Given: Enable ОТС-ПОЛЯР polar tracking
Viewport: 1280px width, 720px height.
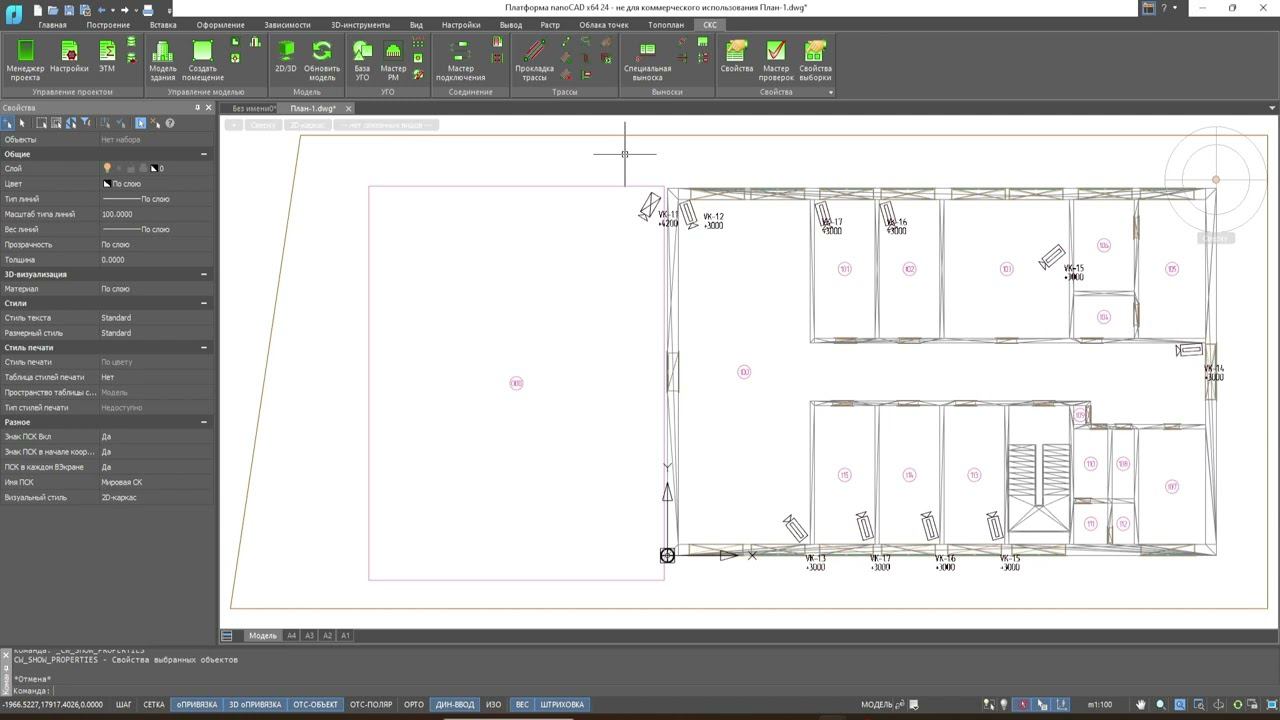Looking at the screenshot, I should tap(371, 704).
